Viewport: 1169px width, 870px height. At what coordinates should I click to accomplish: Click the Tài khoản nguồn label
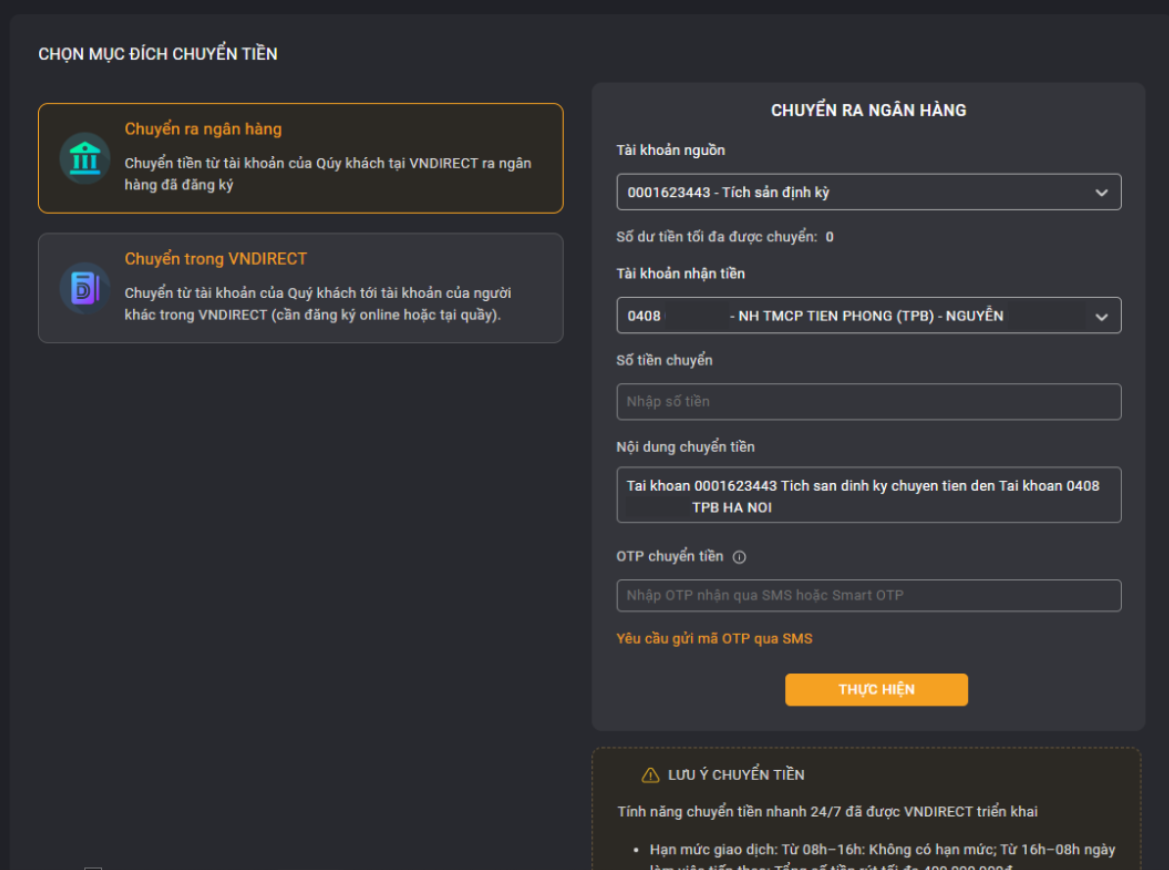pos(670,151)
